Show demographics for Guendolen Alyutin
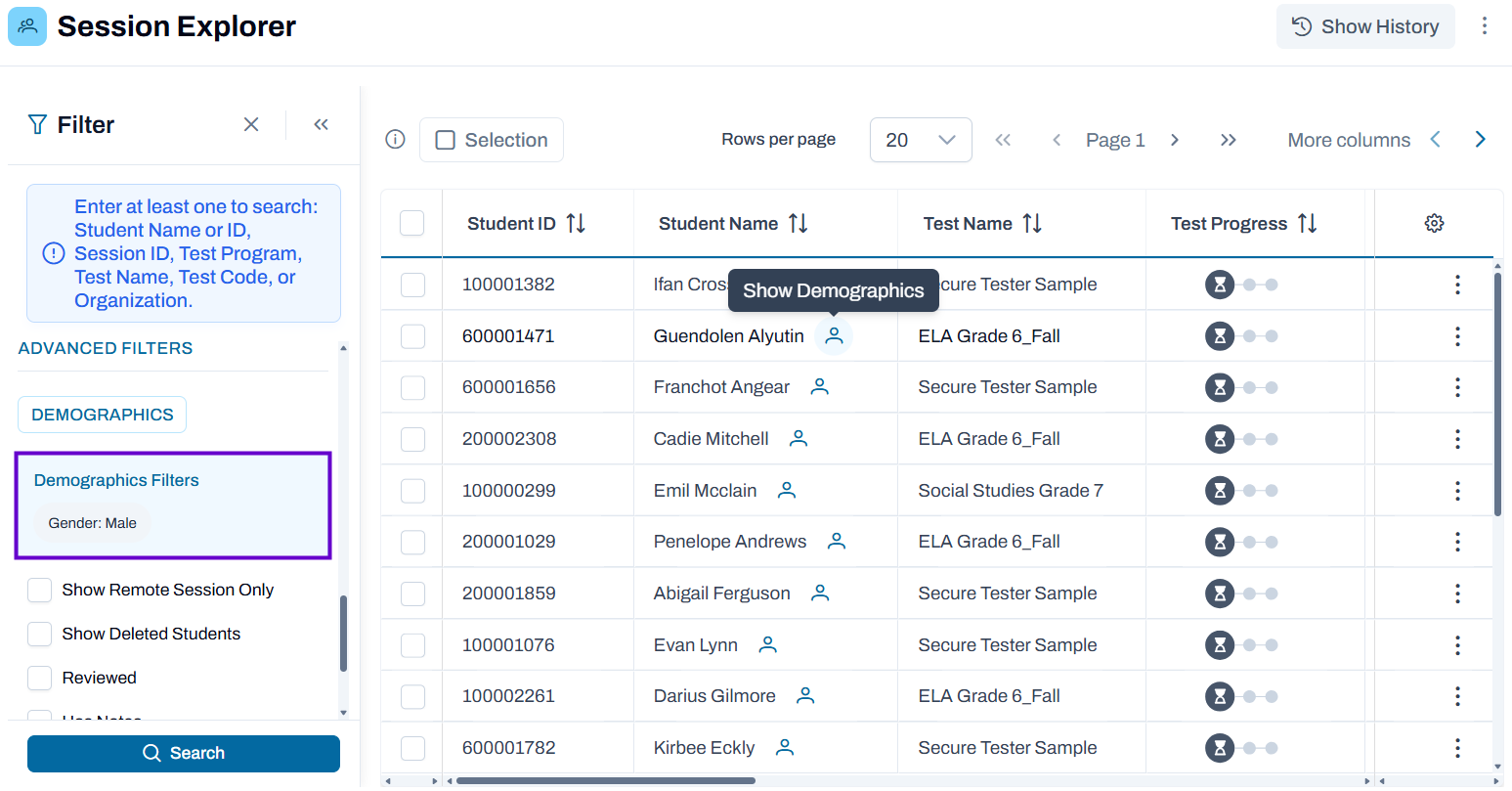Viewport: 1512px width, 791px height. pyautogui.click(x=834, y=336)
